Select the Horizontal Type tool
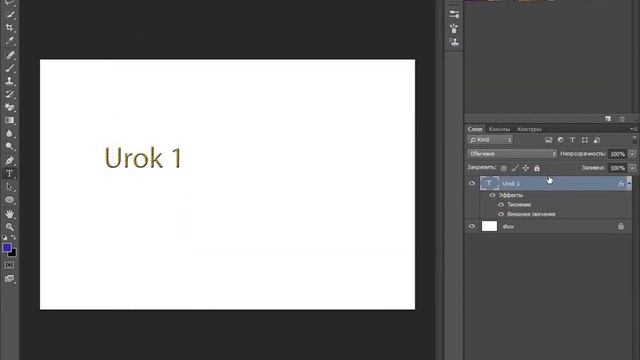This screenshot has height=360, width=640. coord(10,174)
